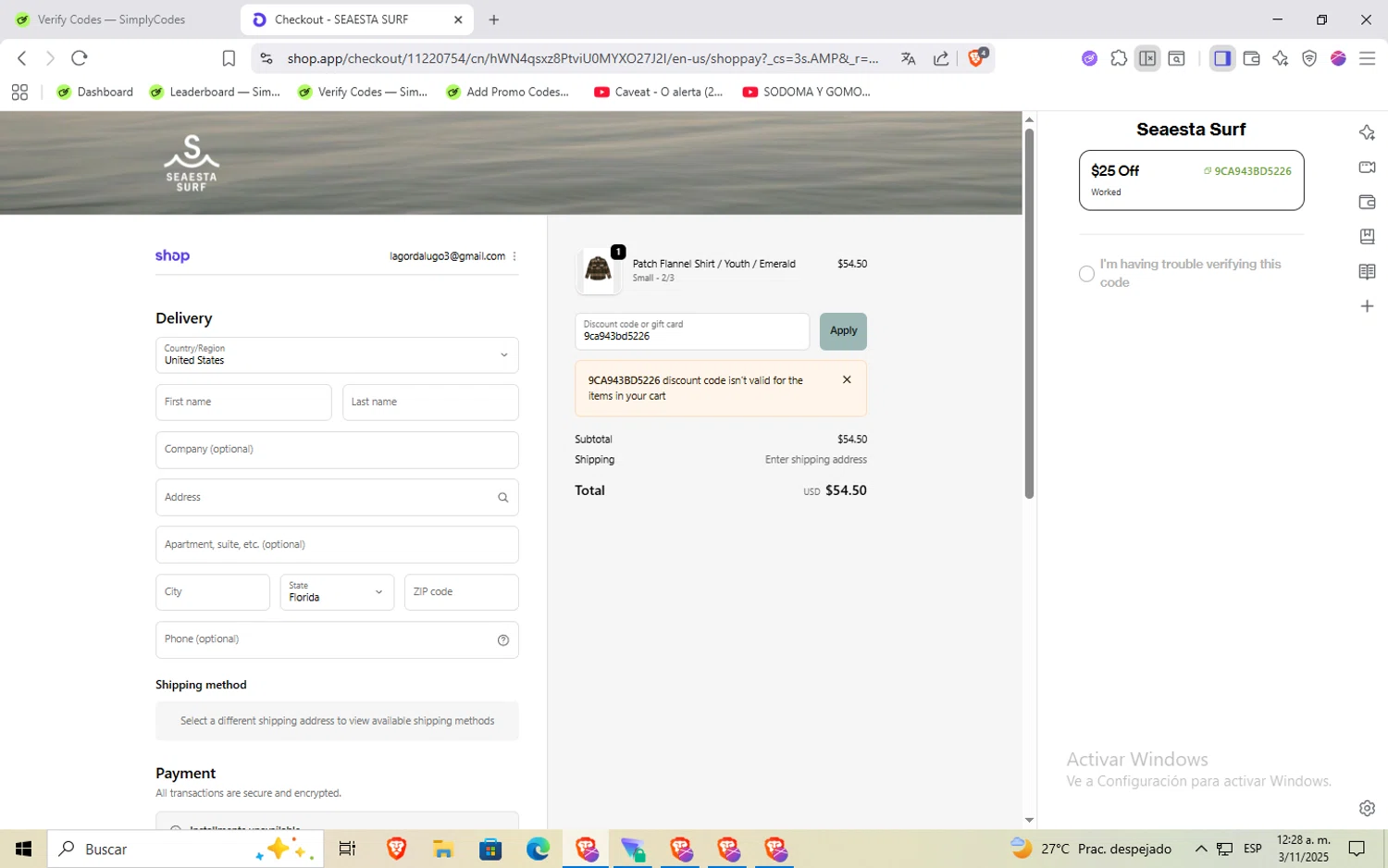Toggle the browser sidebar panel icon

coord(1222,58)
